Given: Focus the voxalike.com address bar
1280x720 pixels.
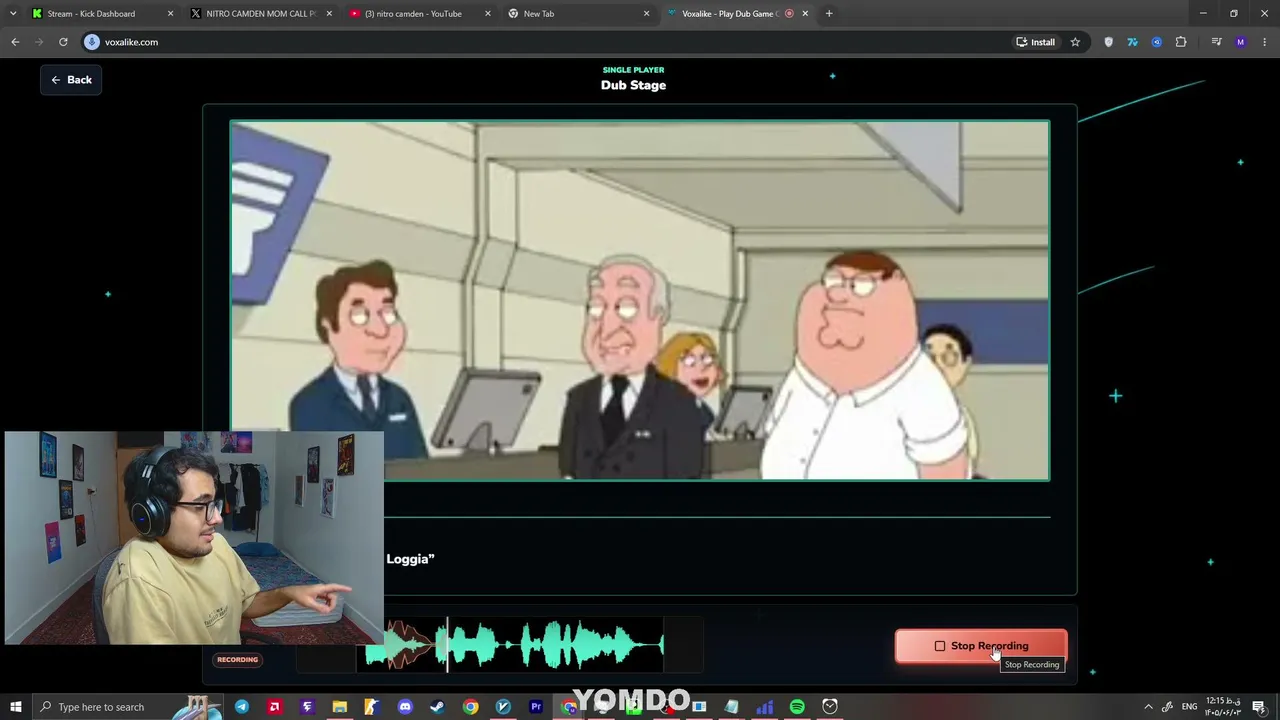Looking at the screenshot, I should 540,42.
